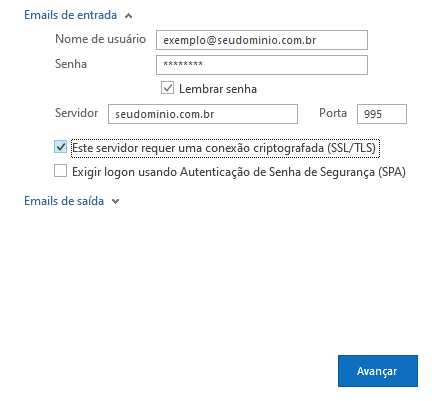Screen dimensions: 447x401
Task: Uncheck the SSL/TLS encrypted connection checkbox
Action: tap(61, 147)
